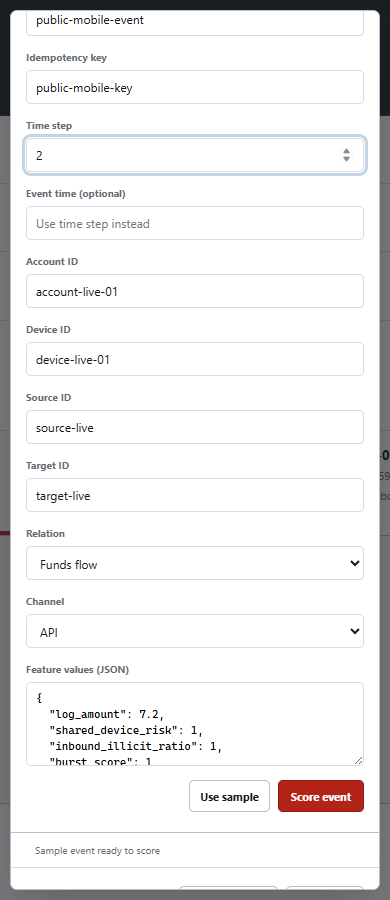Click the Time step stepper arrows
390x900 pixels.
(346, 154)
